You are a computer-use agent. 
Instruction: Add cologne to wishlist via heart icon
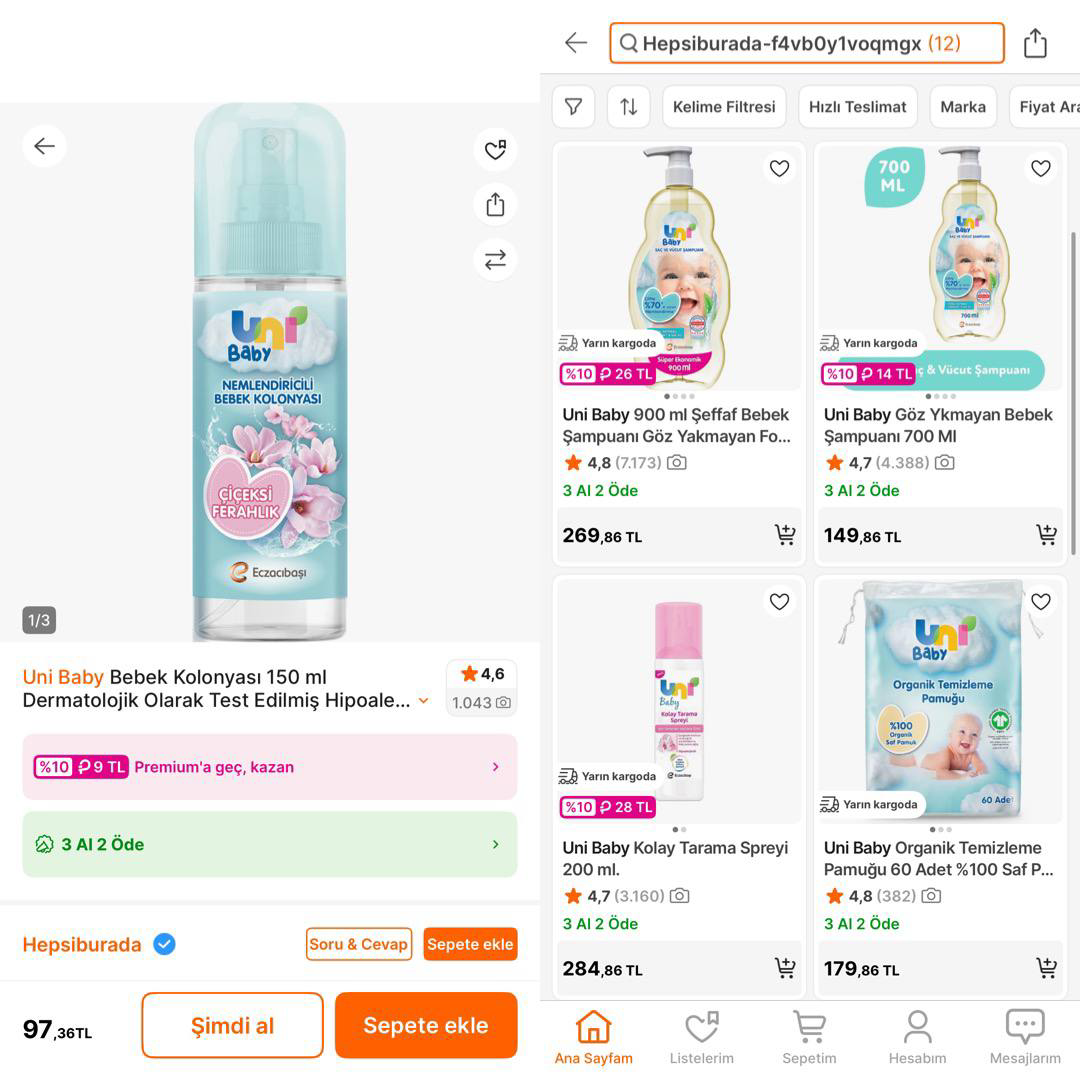[495, 150]
